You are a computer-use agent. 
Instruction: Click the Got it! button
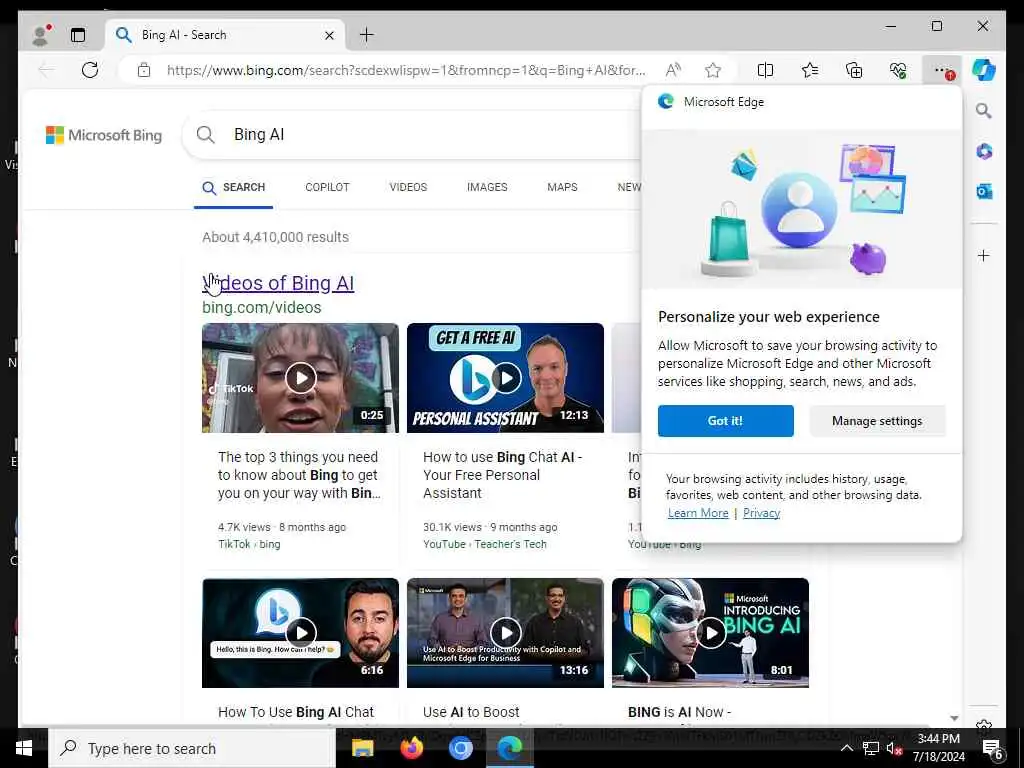(726, 421)
